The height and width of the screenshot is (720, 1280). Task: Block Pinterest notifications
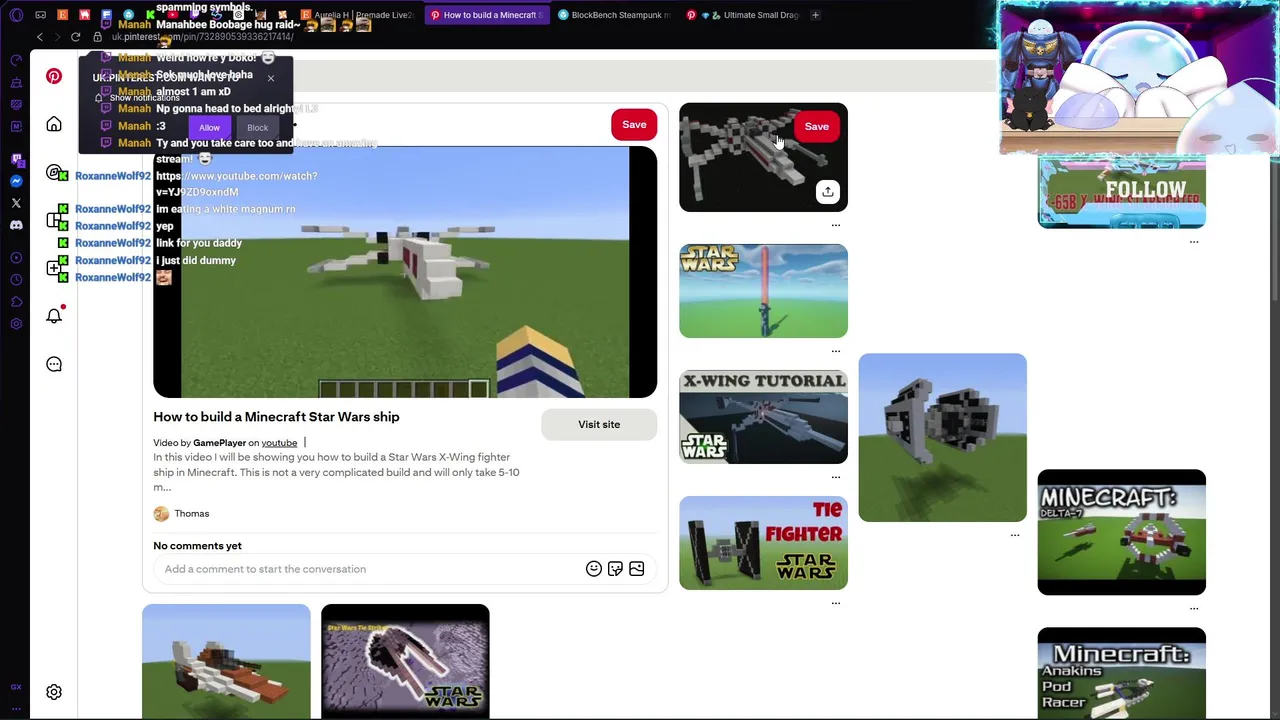[257, 127]
